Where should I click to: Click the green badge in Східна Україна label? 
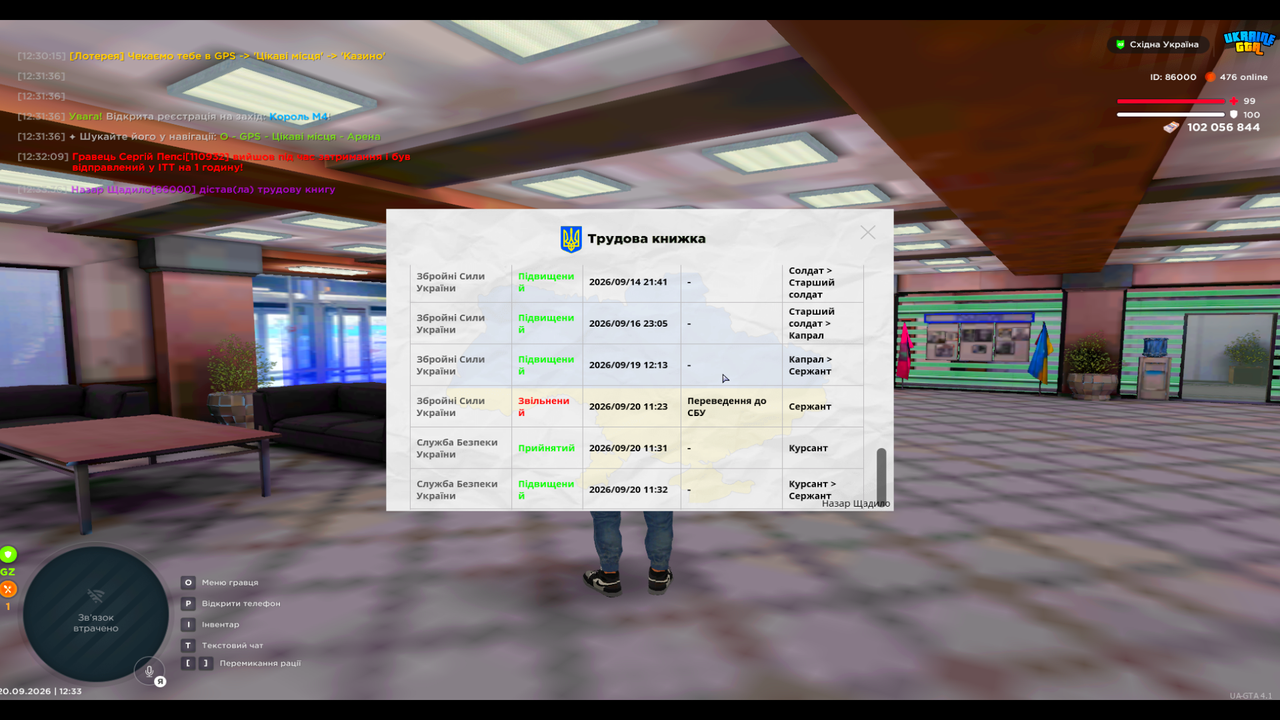click(1121, 45)
